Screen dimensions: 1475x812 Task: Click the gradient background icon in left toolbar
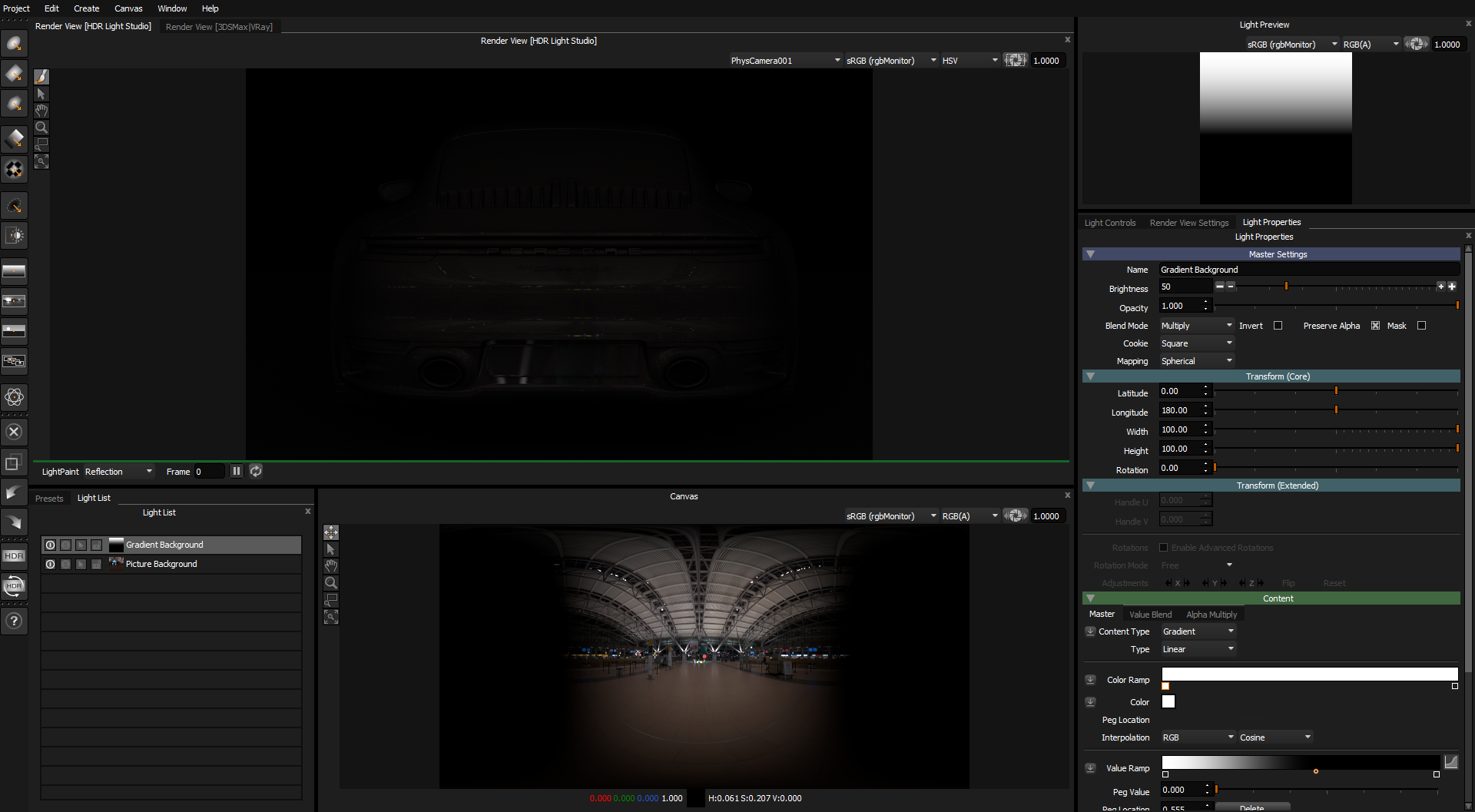[14, 271]
